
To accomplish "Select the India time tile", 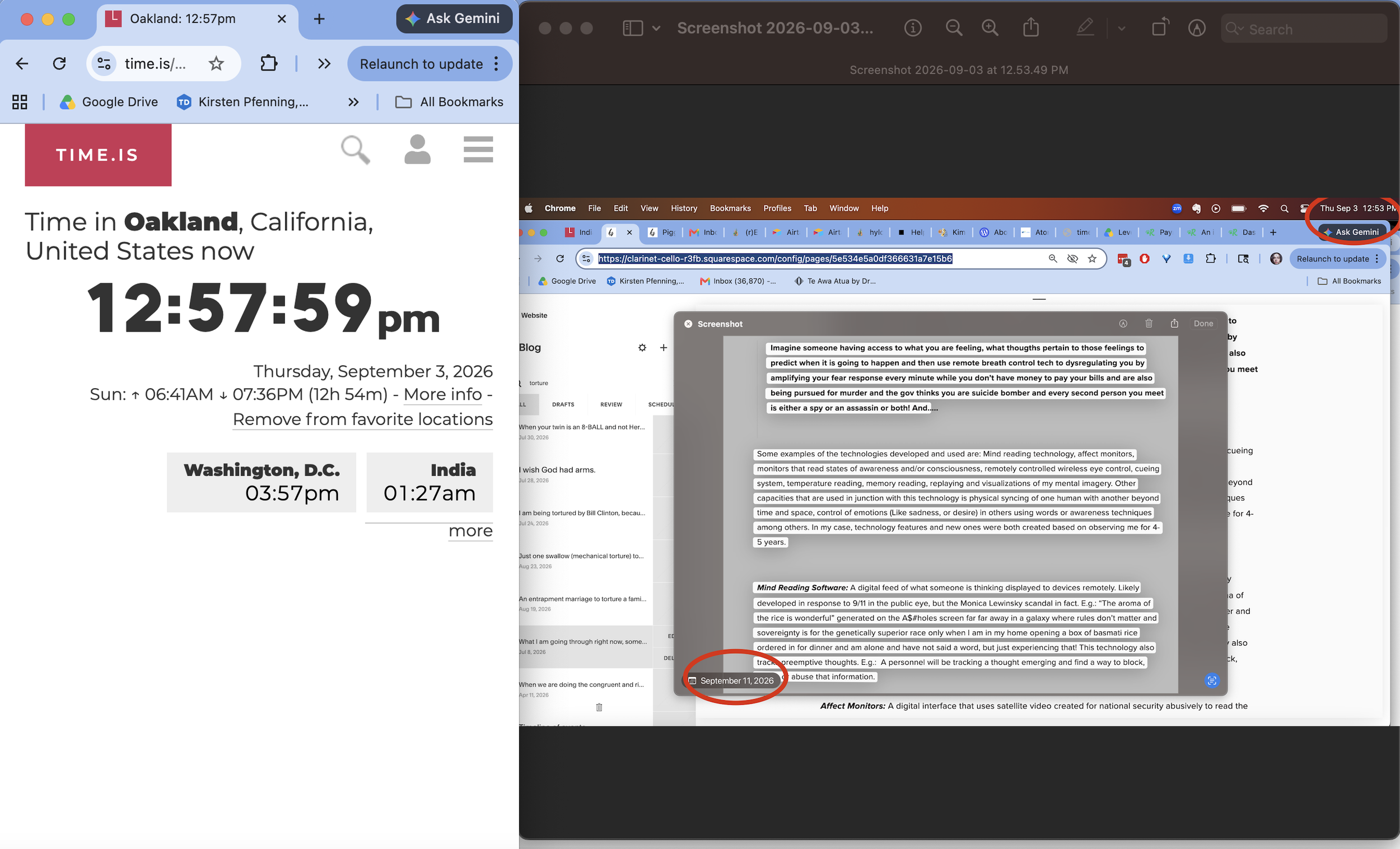I will coord(430,482).
